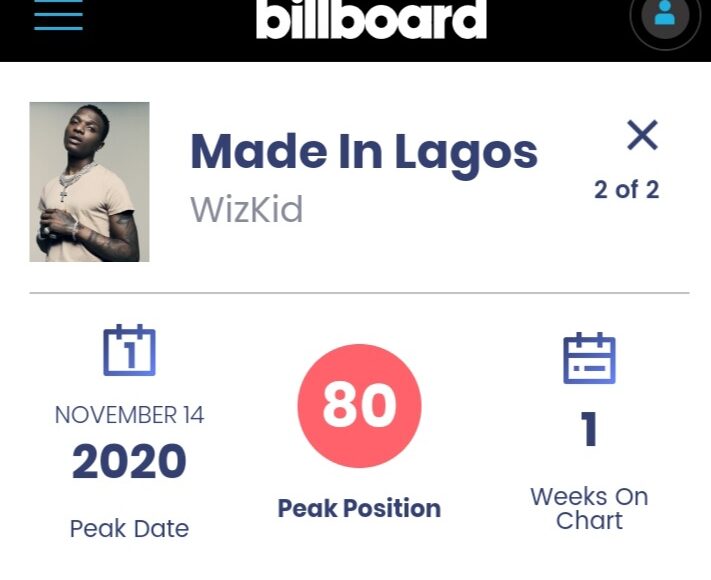Click the red 80 peak position circle

click(359, 405)
